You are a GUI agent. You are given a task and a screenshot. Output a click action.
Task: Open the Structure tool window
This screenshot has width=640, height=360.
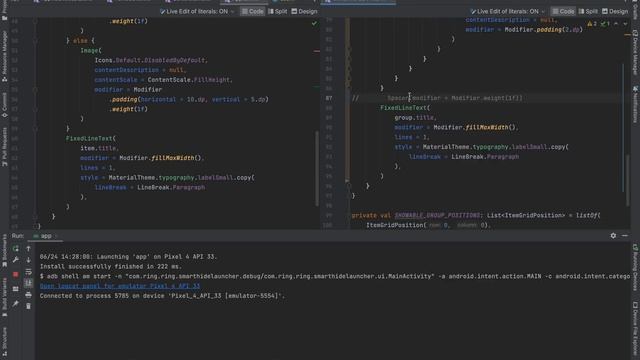[4, 341]
